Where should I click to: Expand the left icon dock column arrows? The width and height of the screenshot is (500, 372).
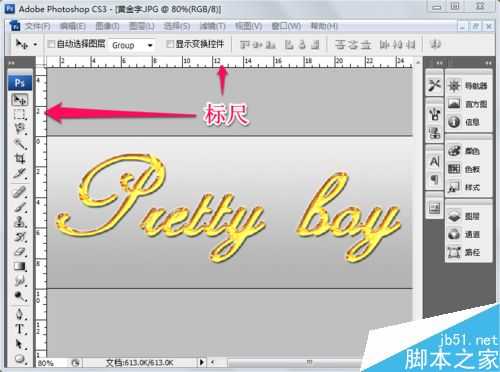(439, 62)
